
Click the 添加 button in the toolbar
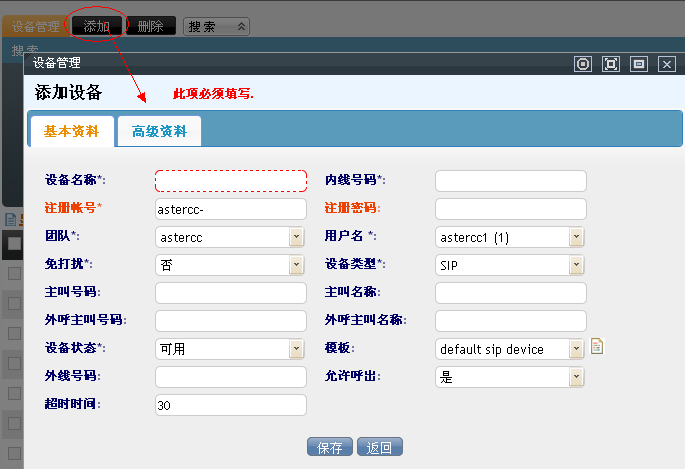[97, 26]
